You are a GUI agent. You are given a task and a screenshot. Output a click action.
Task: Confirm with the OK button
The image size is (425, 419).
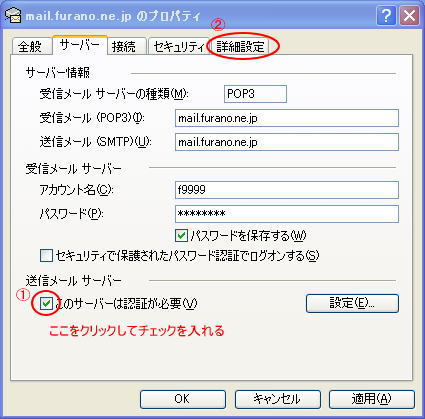[x=183, y=399]
